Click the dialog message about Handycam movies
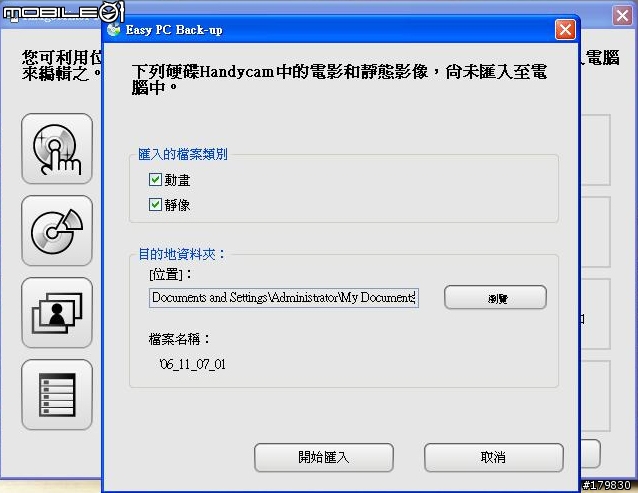The height and width of the screenshot is (493, 638). click(x=339, y=80)
